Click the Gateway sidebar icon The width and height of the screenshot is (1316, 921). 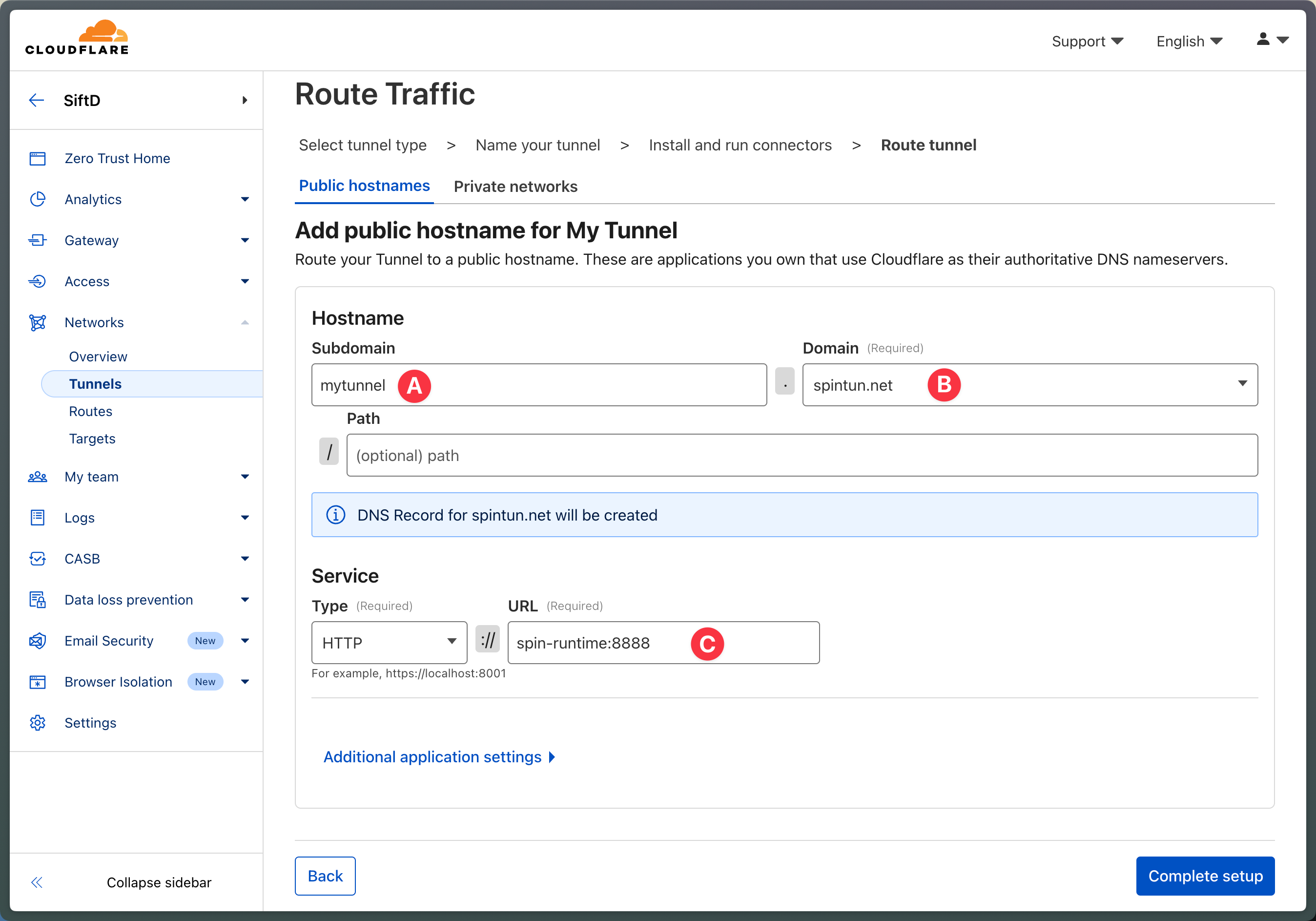(x=38, y=240)
